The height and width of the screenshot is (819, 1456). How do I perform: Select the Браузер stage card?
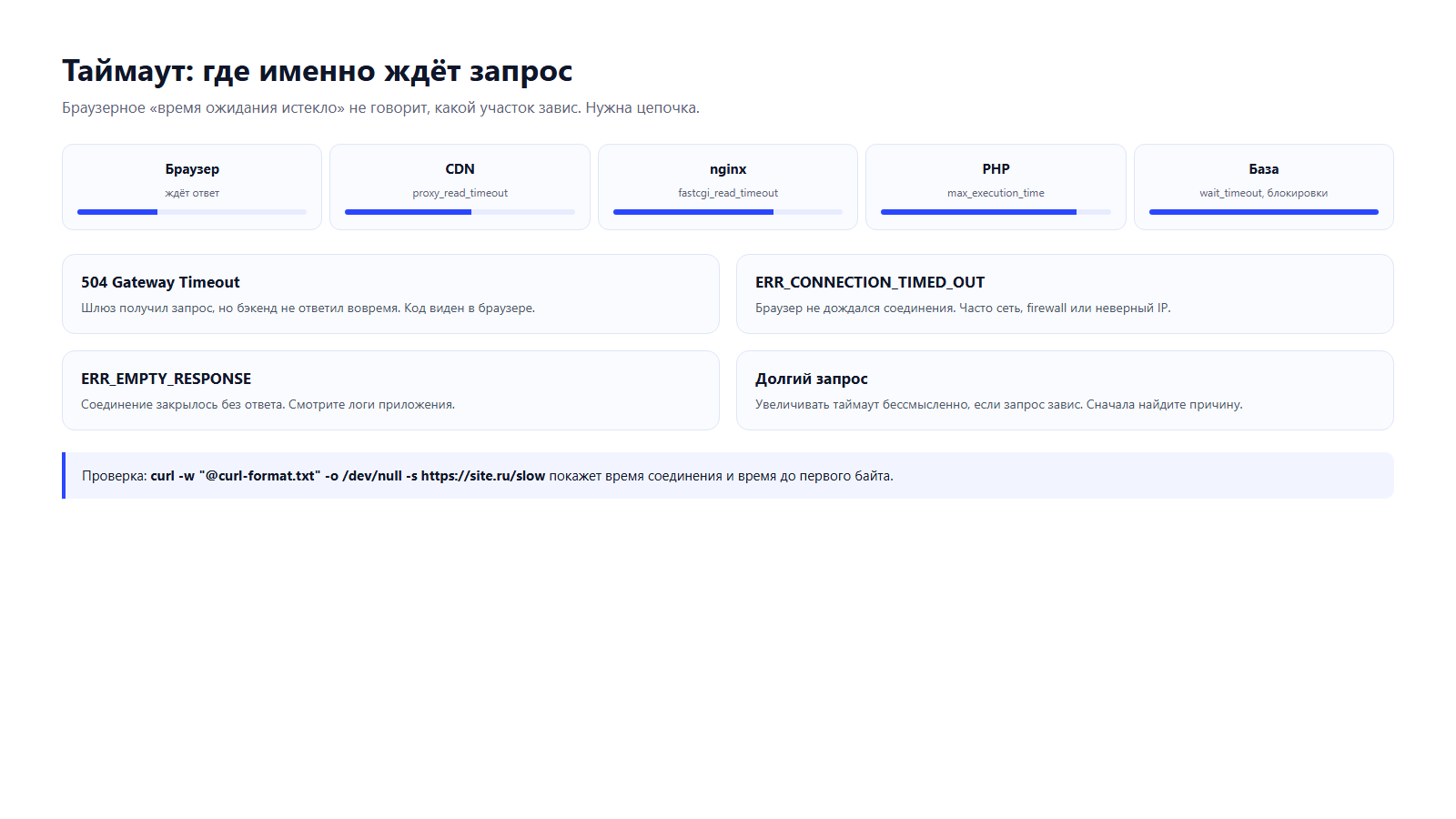coord(192,187)
